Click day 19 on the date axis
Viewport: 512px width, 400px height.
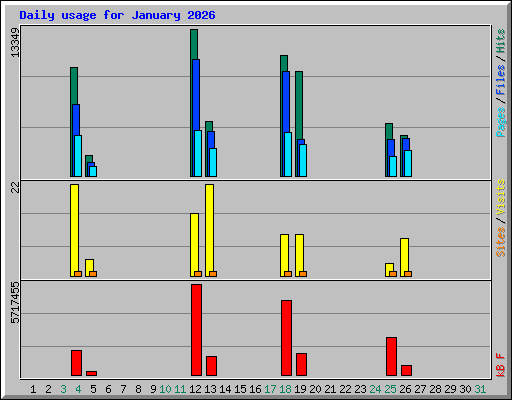coord(300,389)
